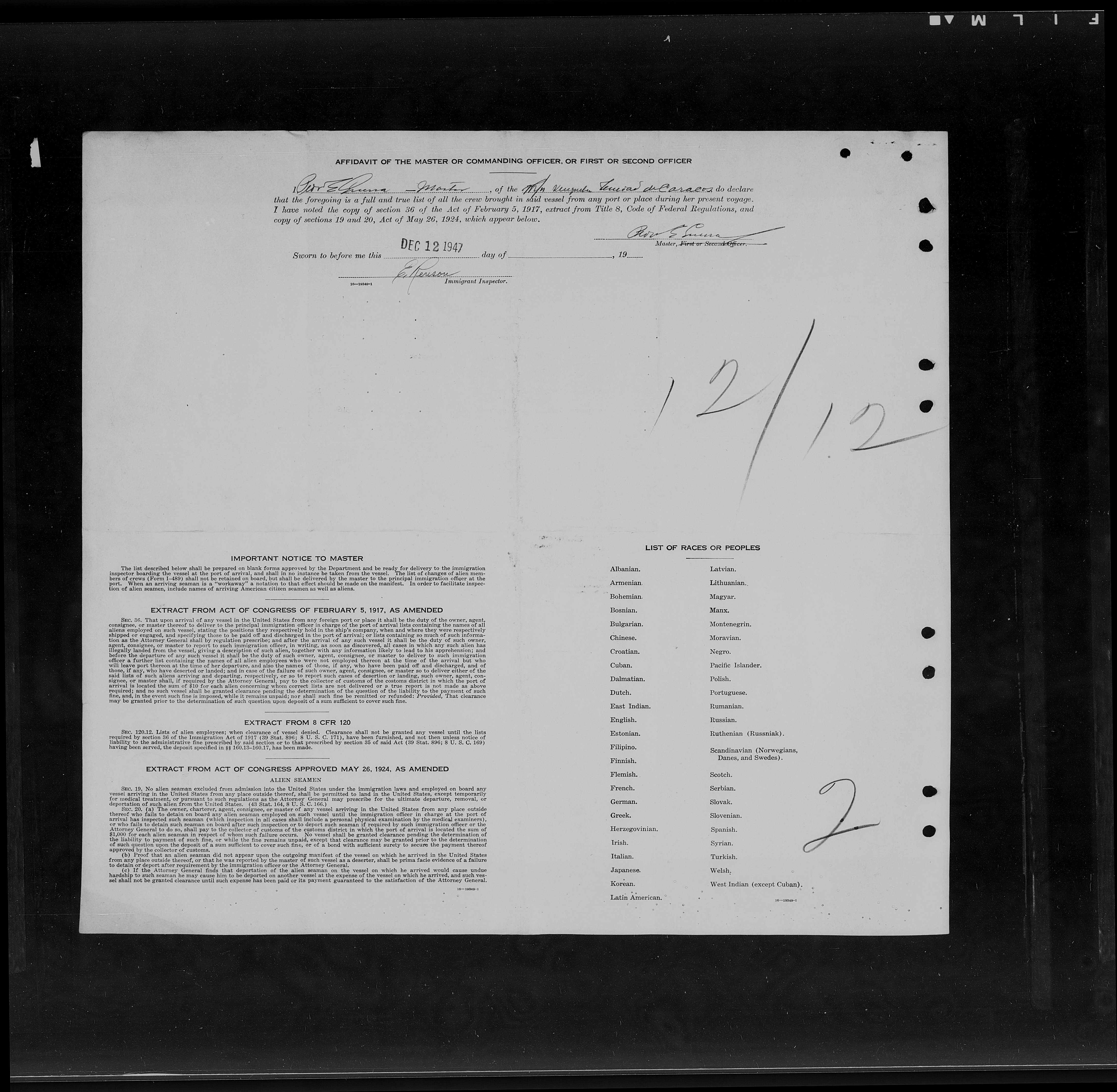Select 'Albanian.' in the races list
The width and height of the screenshot is (1117, 1092).
tap(625, 569)
